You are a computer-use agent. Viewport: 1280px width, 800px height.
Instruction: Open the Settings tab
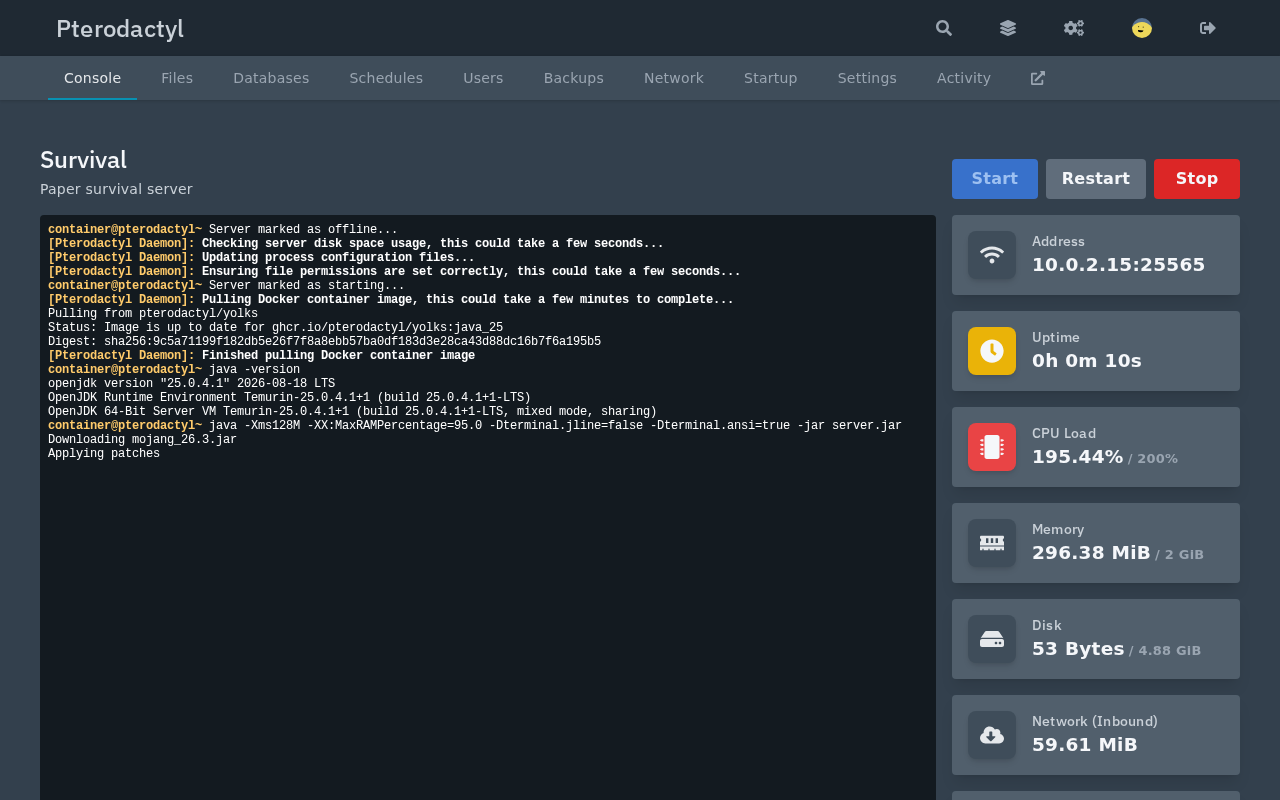[867, 78]
